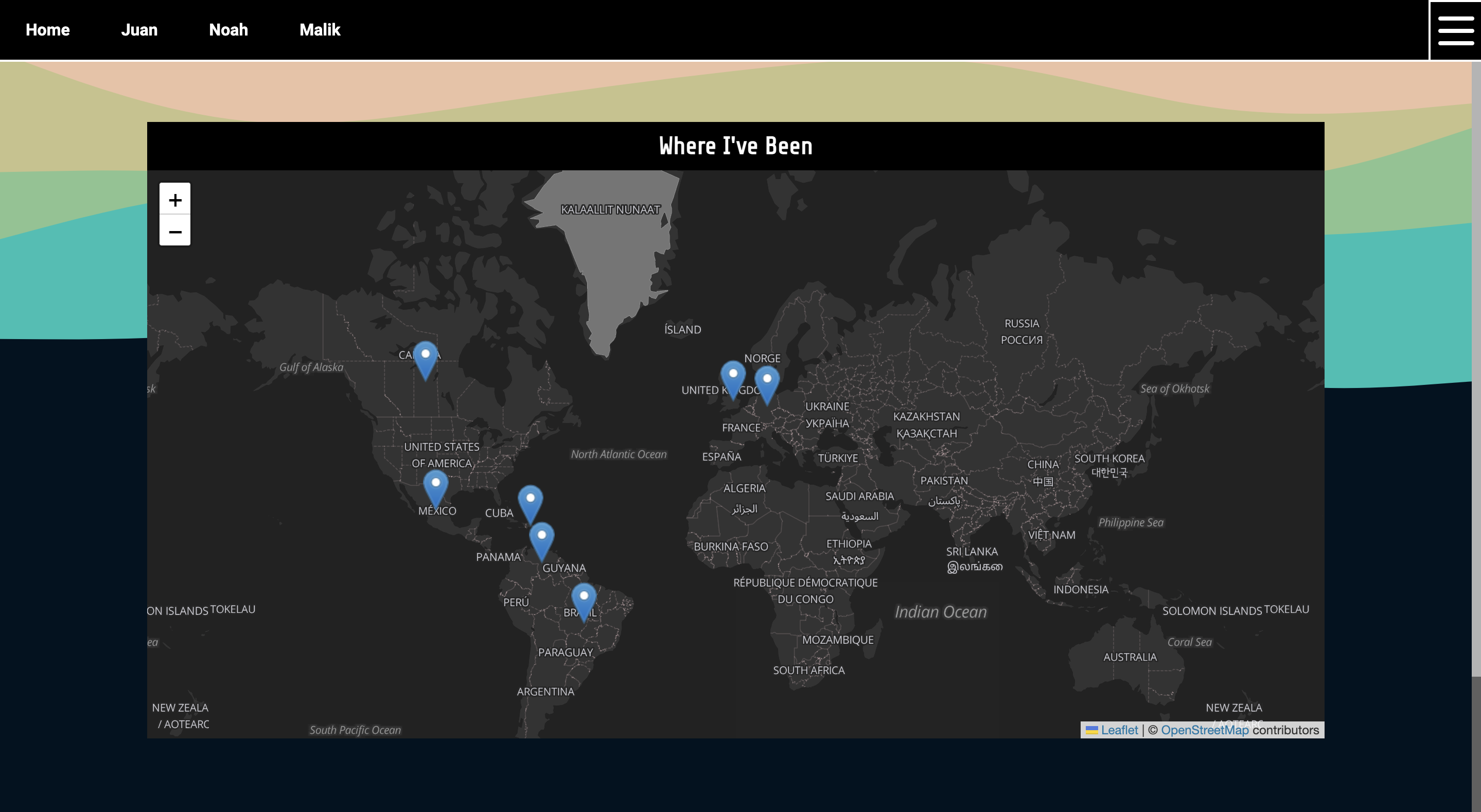Viewport: 1481px width, 812px height.
Task: Go to the Home page
Action: pos(48,30)
